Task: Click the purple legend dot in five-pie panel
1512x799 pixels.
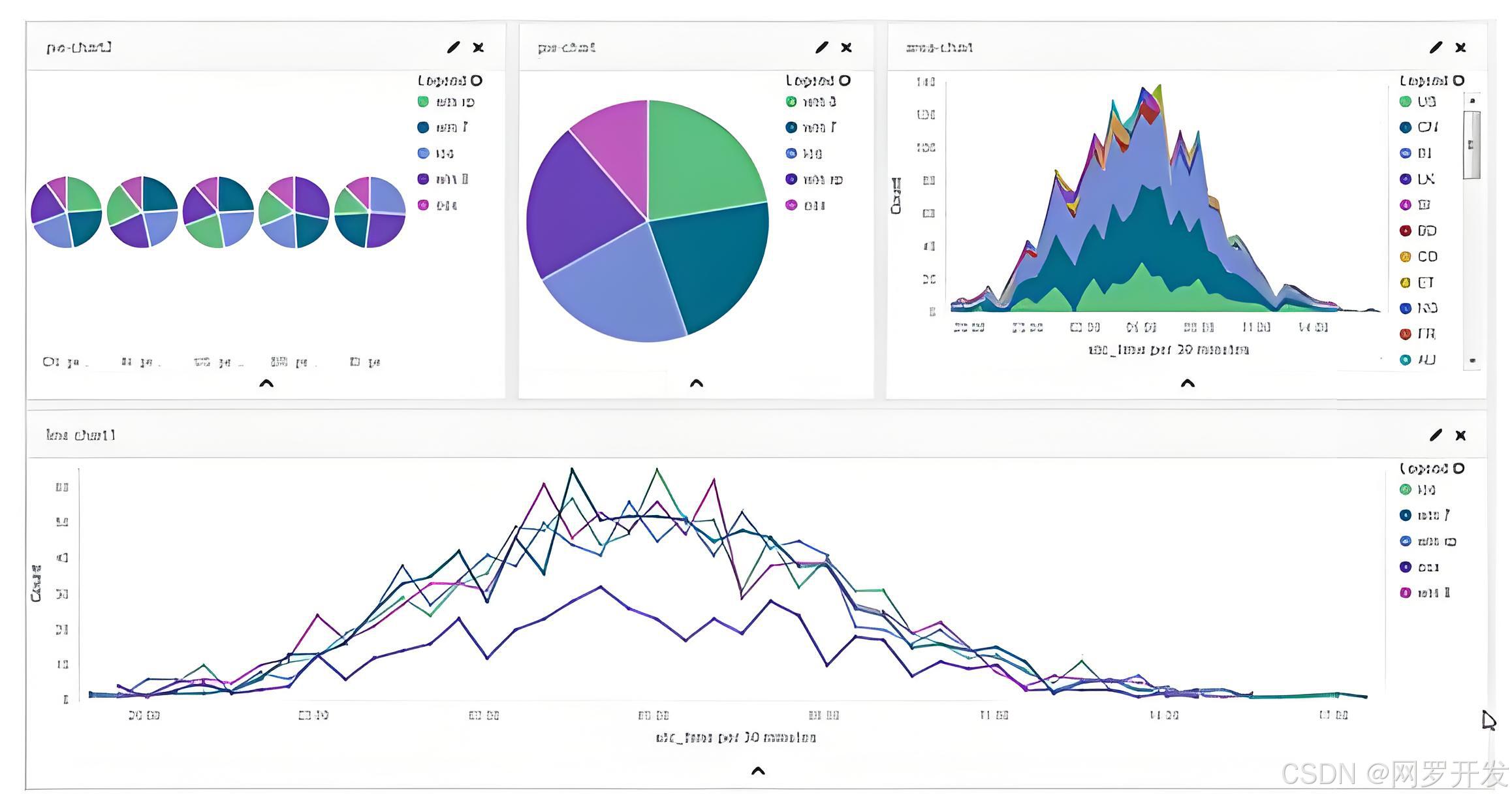Action: 423,179
